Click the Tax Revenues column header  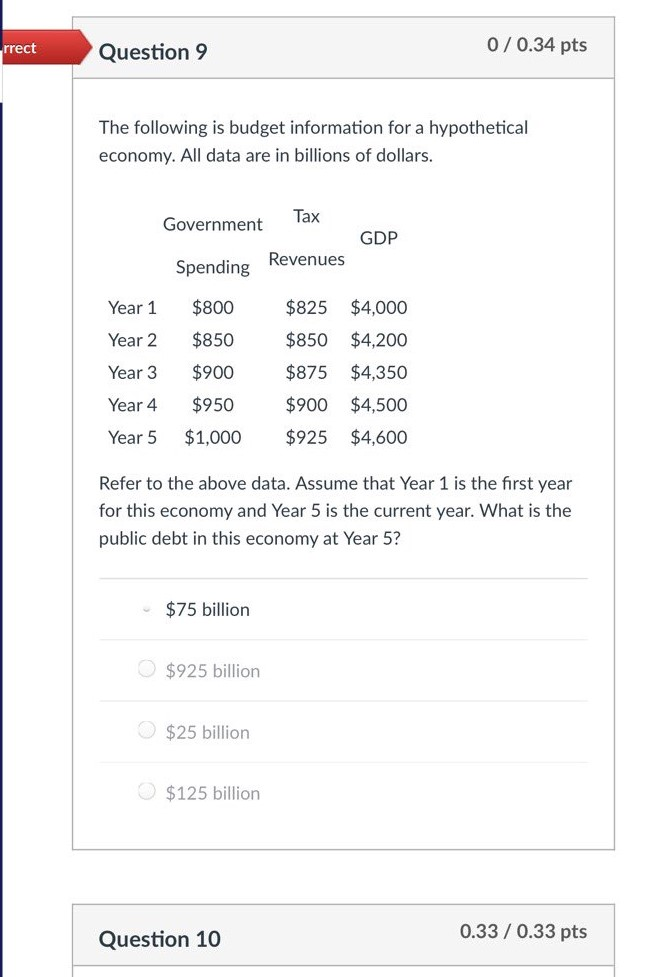click(306, 237)
